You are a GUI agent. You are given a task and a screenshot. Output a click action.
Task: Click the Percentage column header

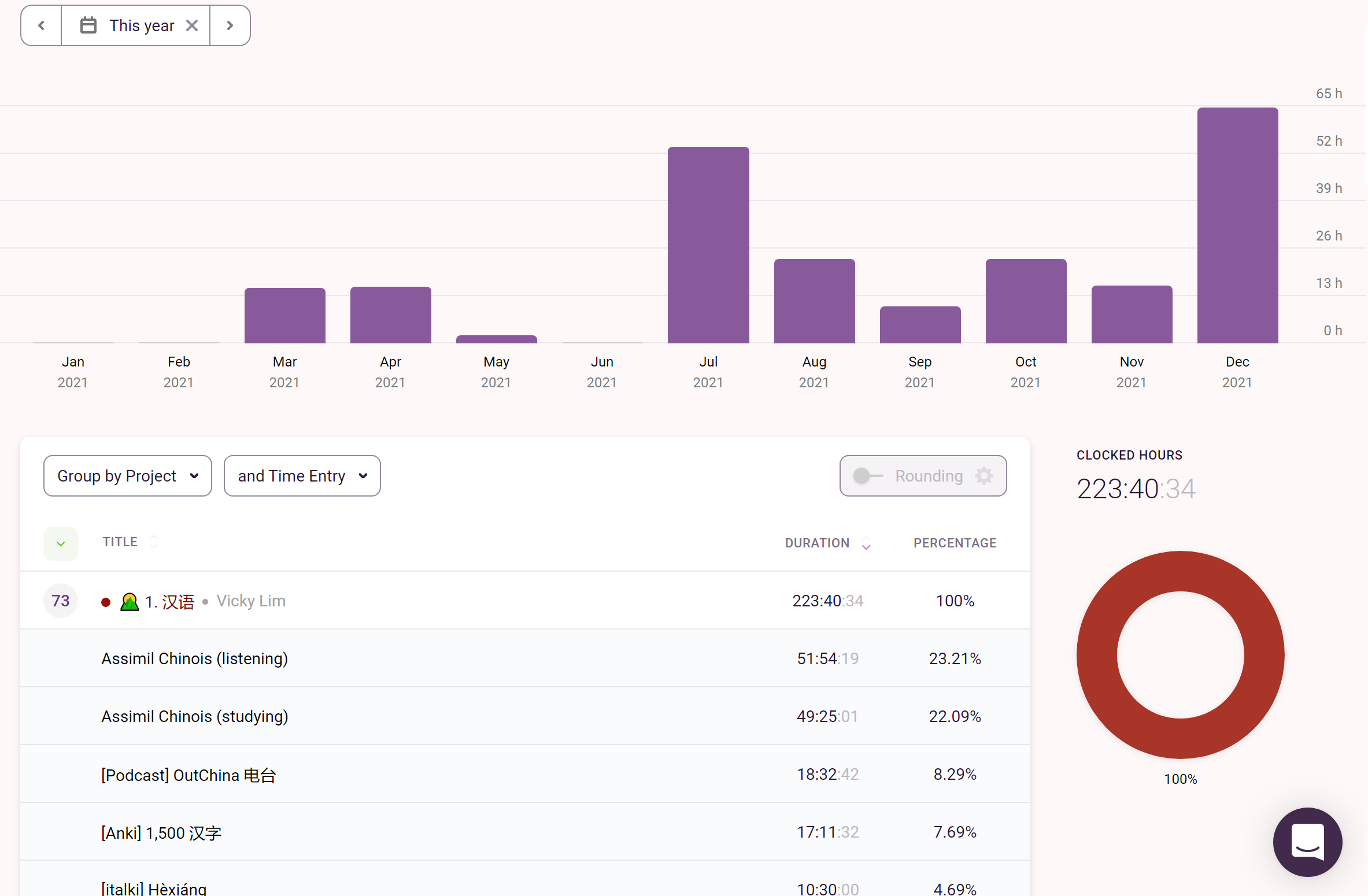(955, 543)
